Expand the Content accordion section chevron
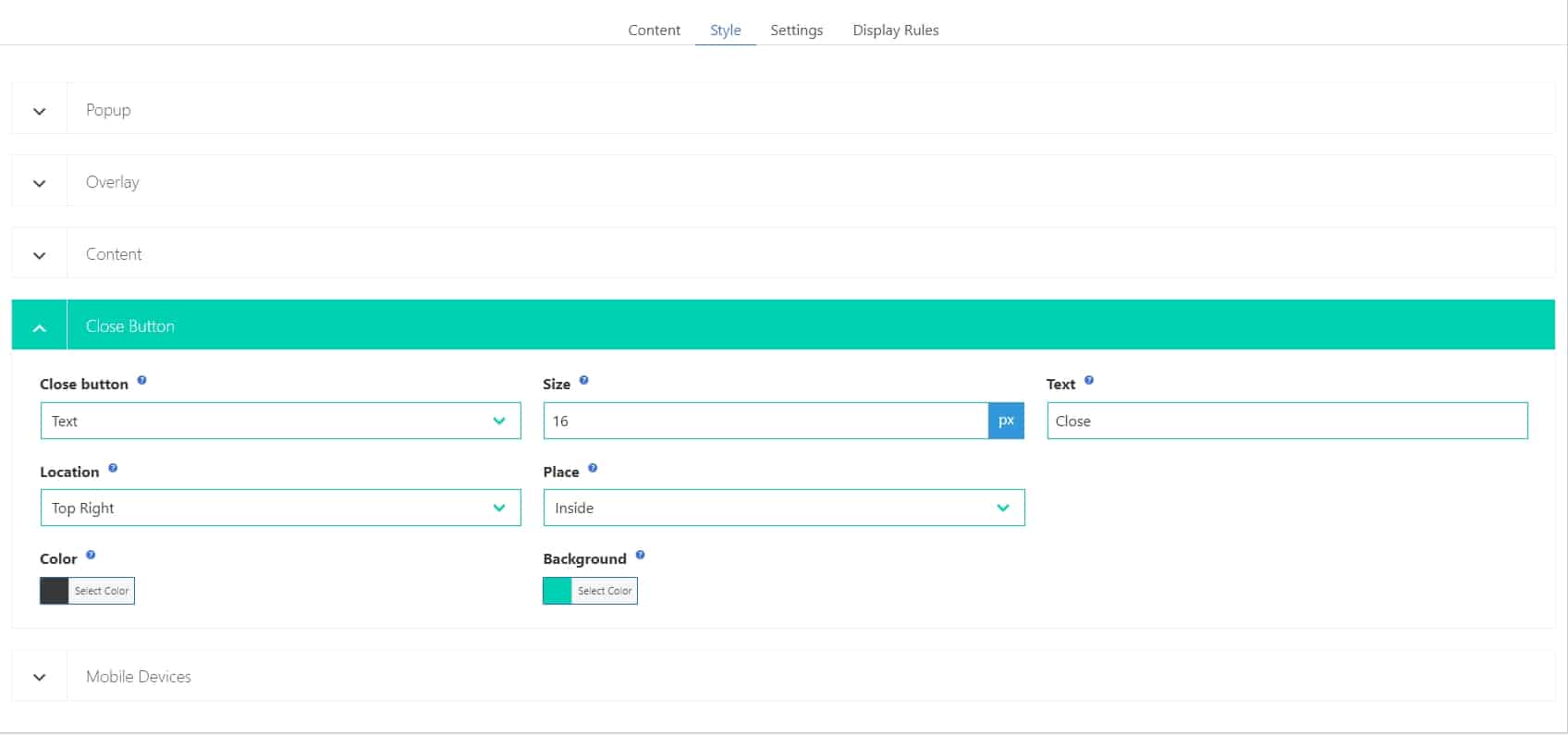The height and width of the screenshot is (735, 1568). point(39,255)
